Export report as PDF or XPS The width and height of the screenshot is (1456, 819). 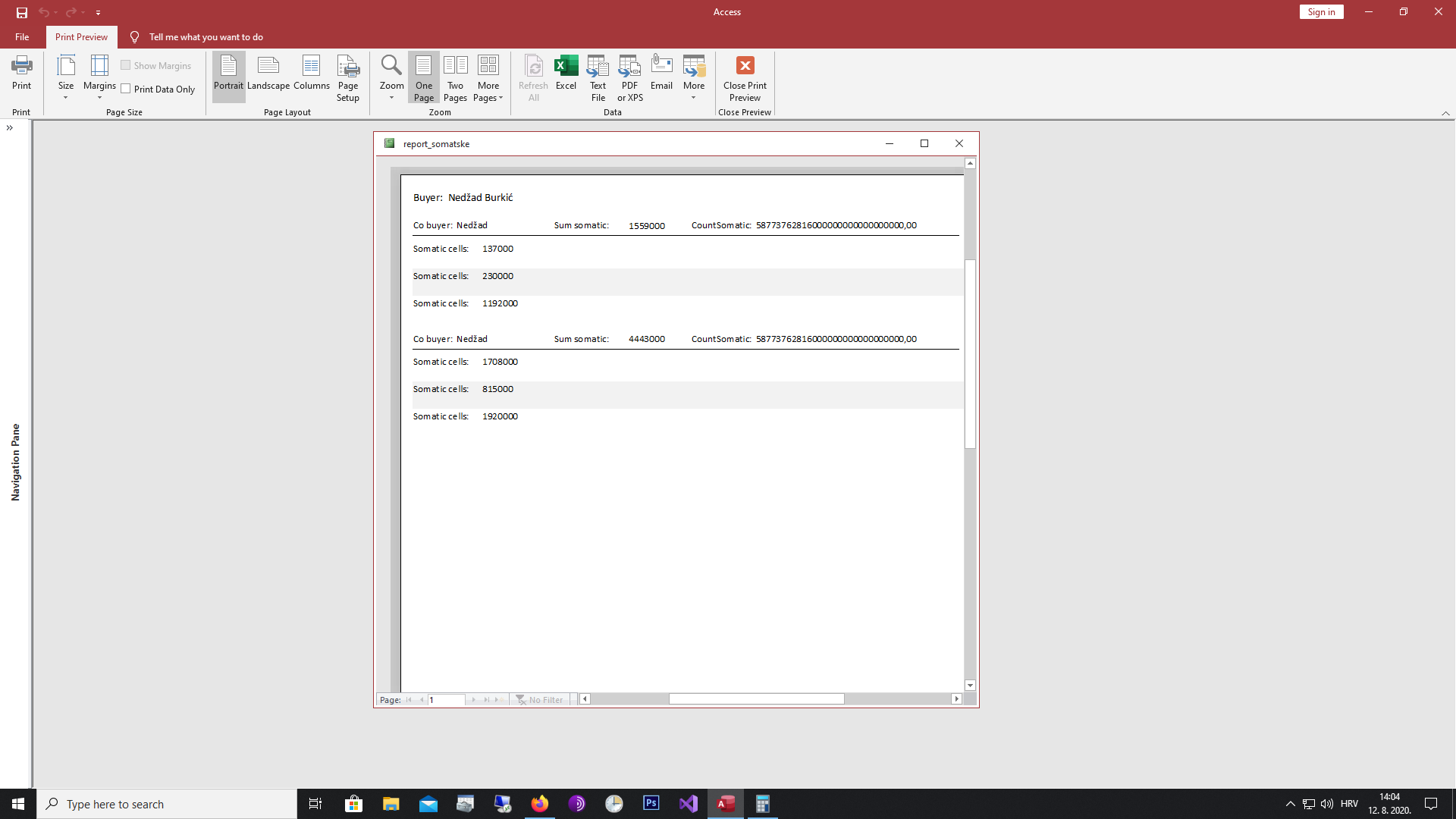pyautogui.click(x=630, y=77)
